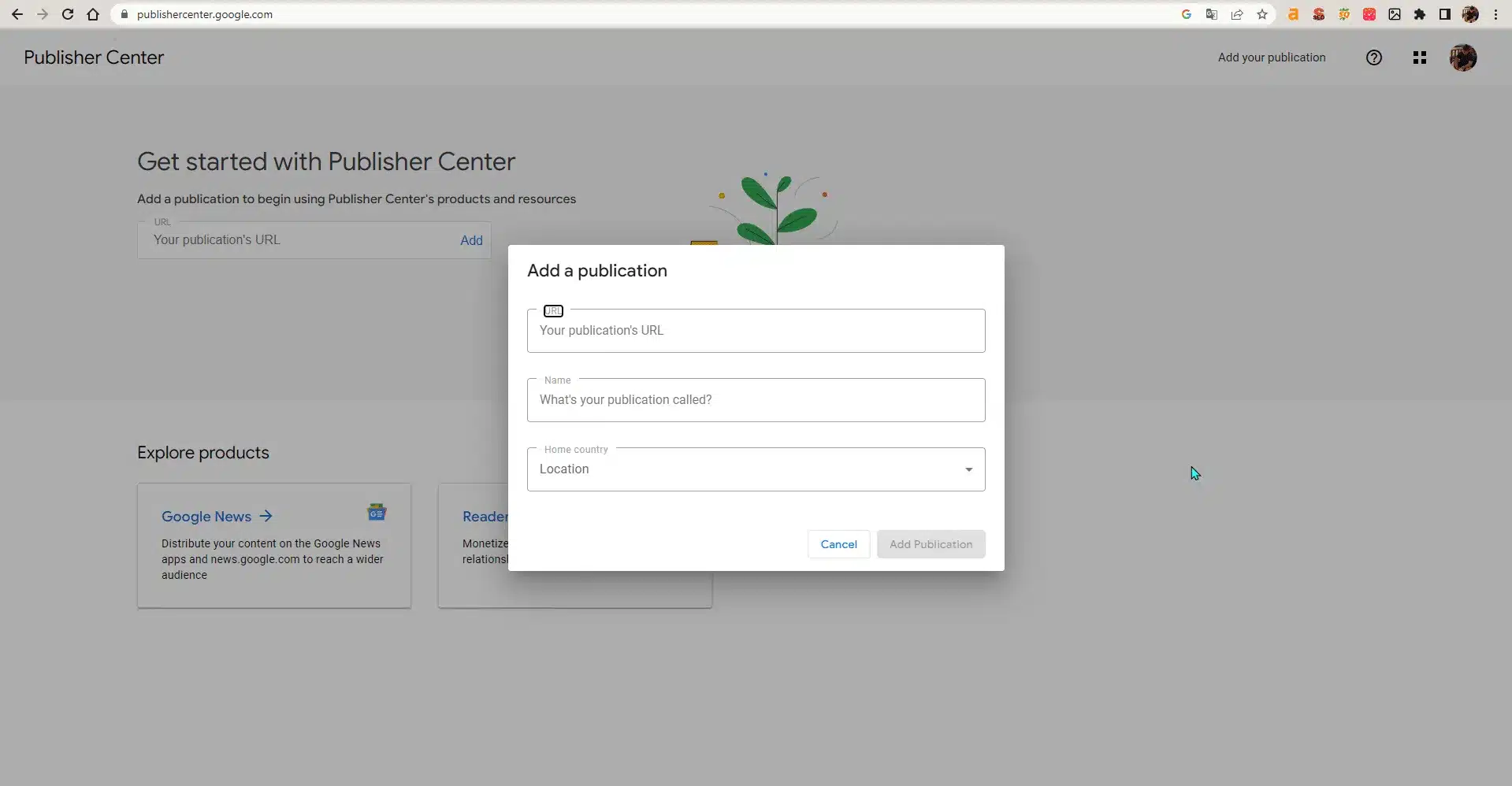The height and width of the screenshot is (786, 1512).
Task: Click the Add Publication button
Action: [x=931, y=544]
